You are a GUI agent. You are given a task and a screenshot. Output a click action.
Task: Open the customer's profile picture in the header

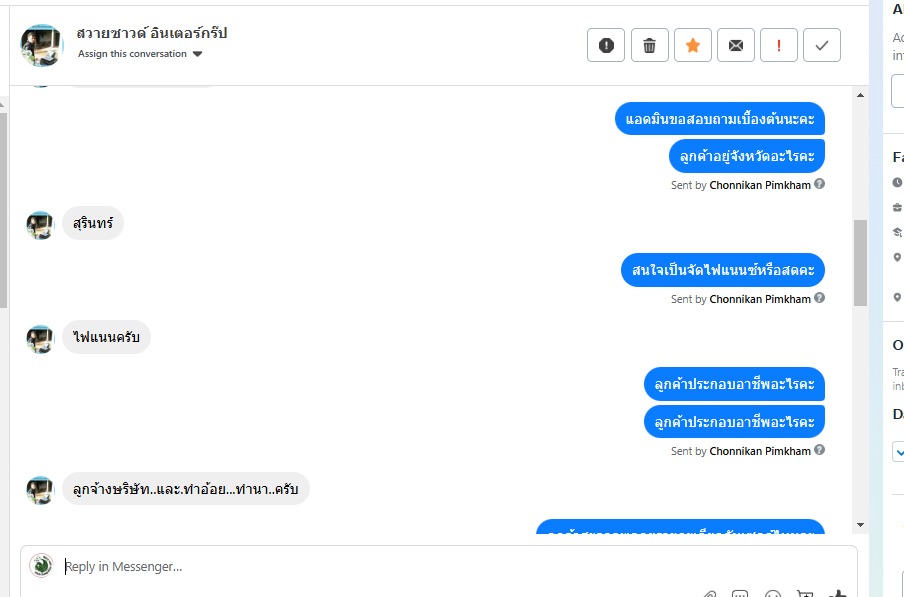42,45
